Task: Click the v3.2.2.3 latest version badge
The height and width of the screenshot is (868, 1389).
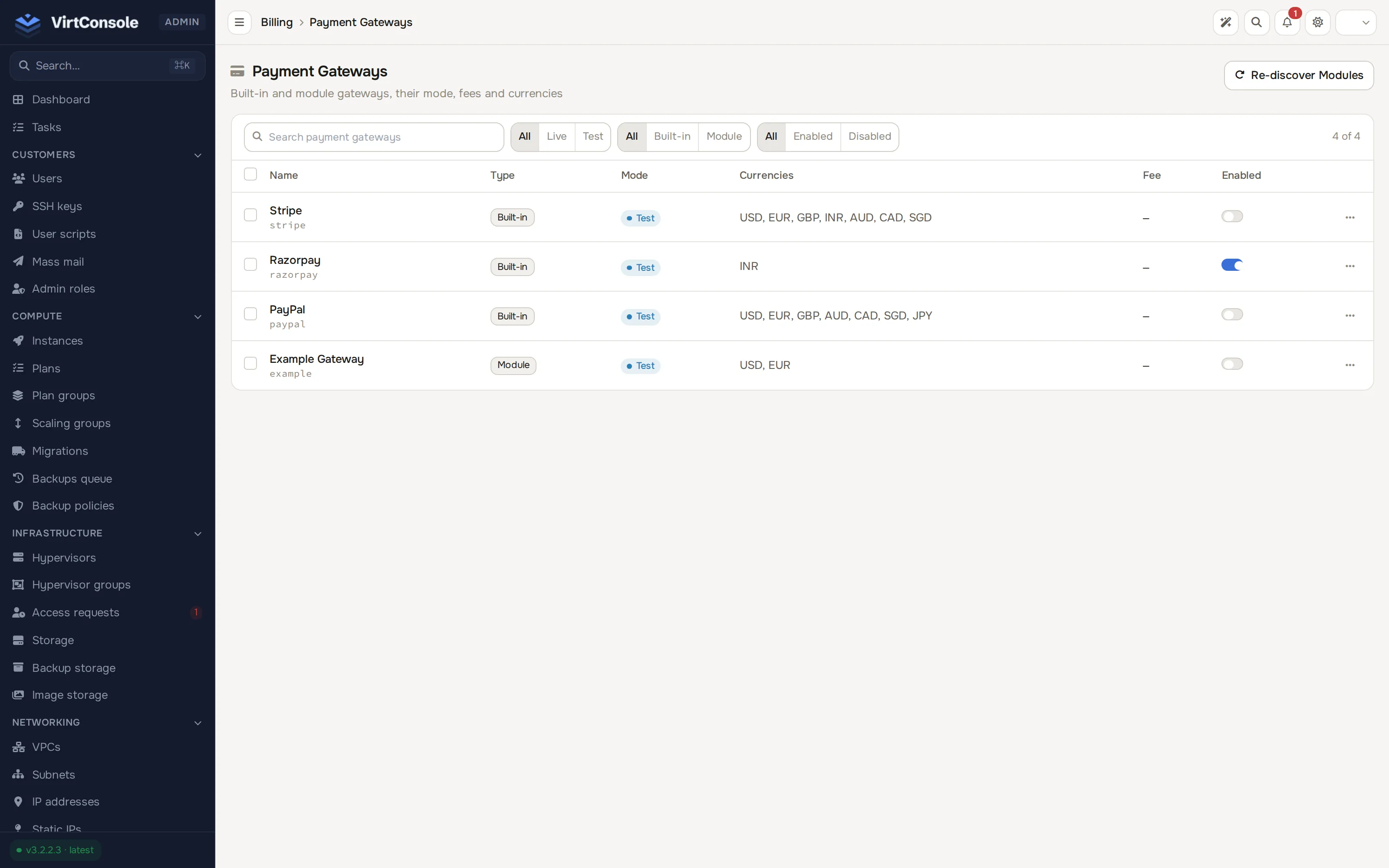Action: coord(55,850)
